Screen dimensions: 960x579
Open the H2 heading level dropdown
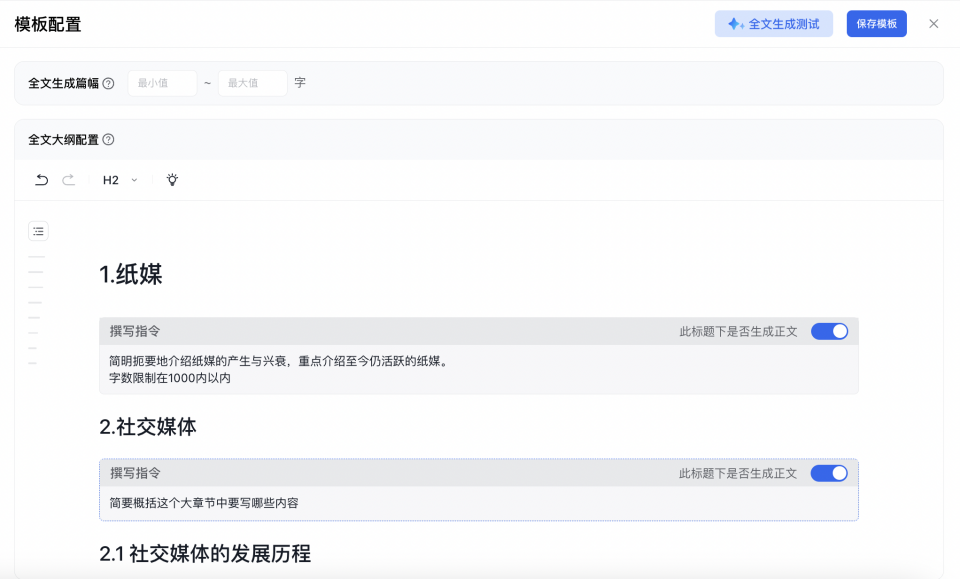pos(120,180)
